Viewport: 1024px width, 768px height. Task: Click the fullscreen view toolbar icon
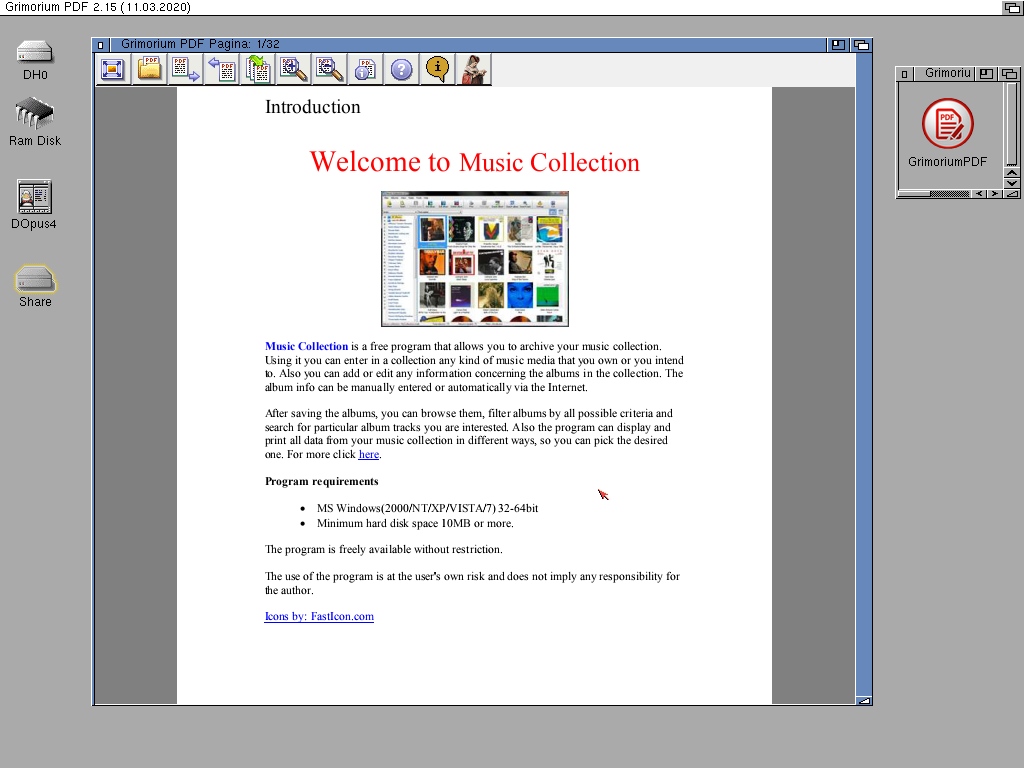pyautogui.click(x=112, y=69)
